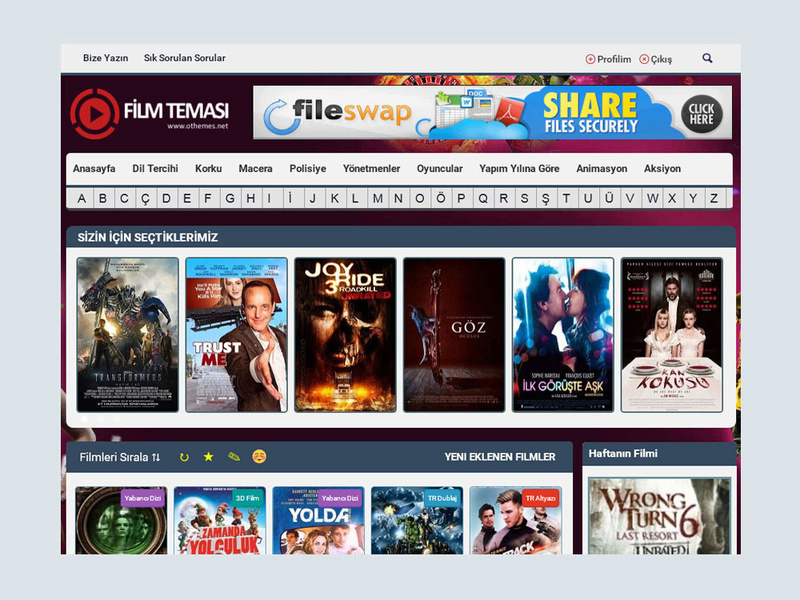Select the Korku category

click(x=208, y=168)
